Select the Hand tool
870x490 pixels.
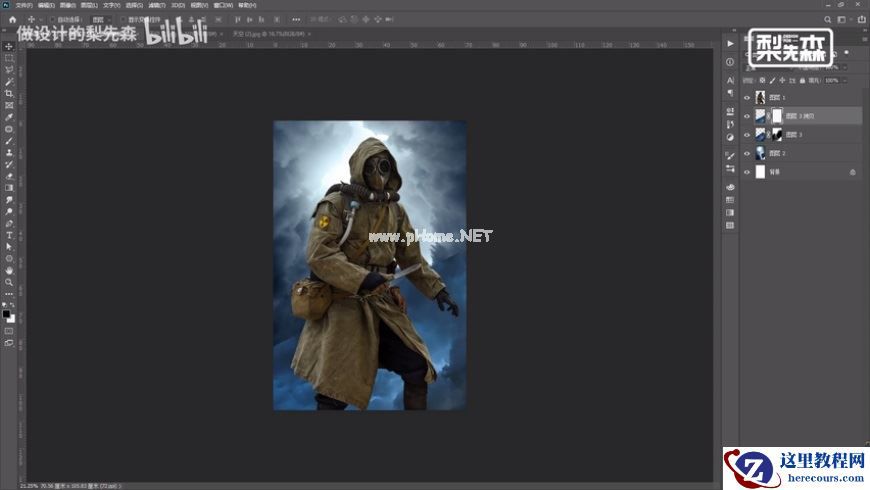point(9,270)
